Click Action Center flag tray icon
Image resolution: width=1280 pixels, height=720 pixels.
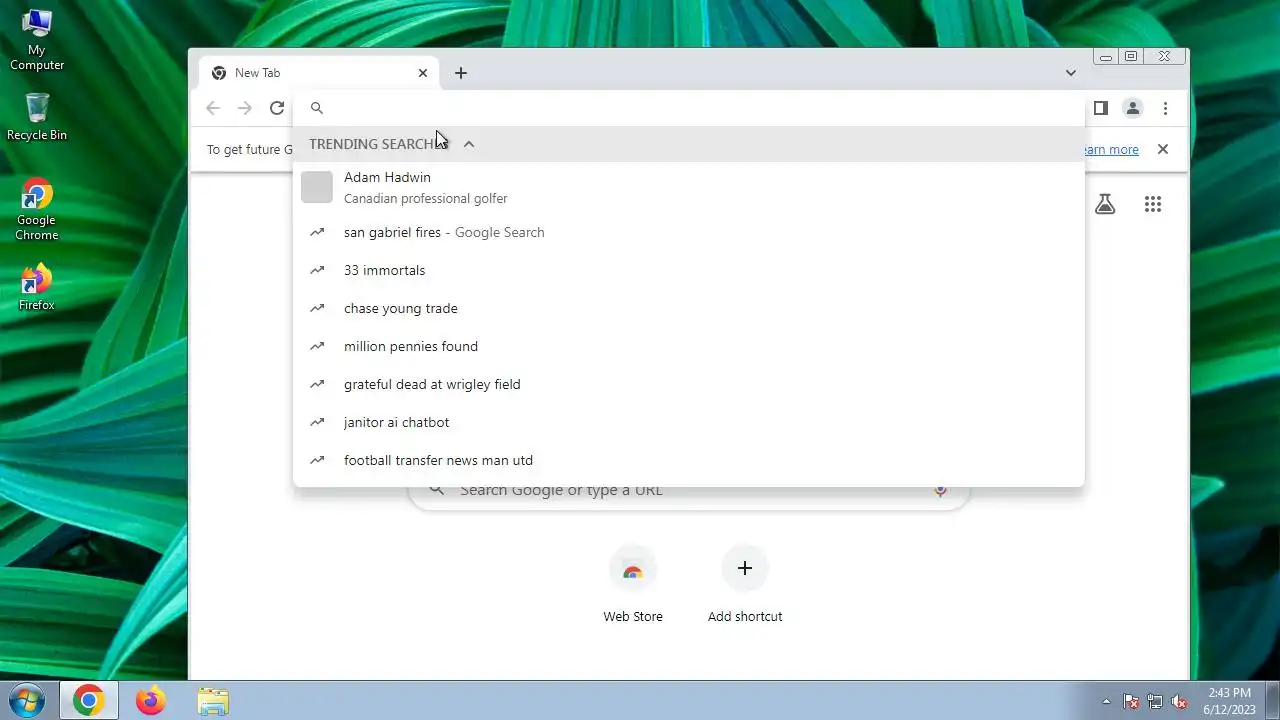point(1131,701)
